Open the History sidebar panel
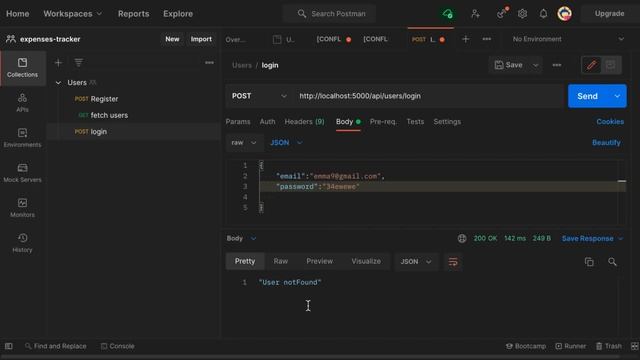 pyautogui.click(x=22, y=243)
